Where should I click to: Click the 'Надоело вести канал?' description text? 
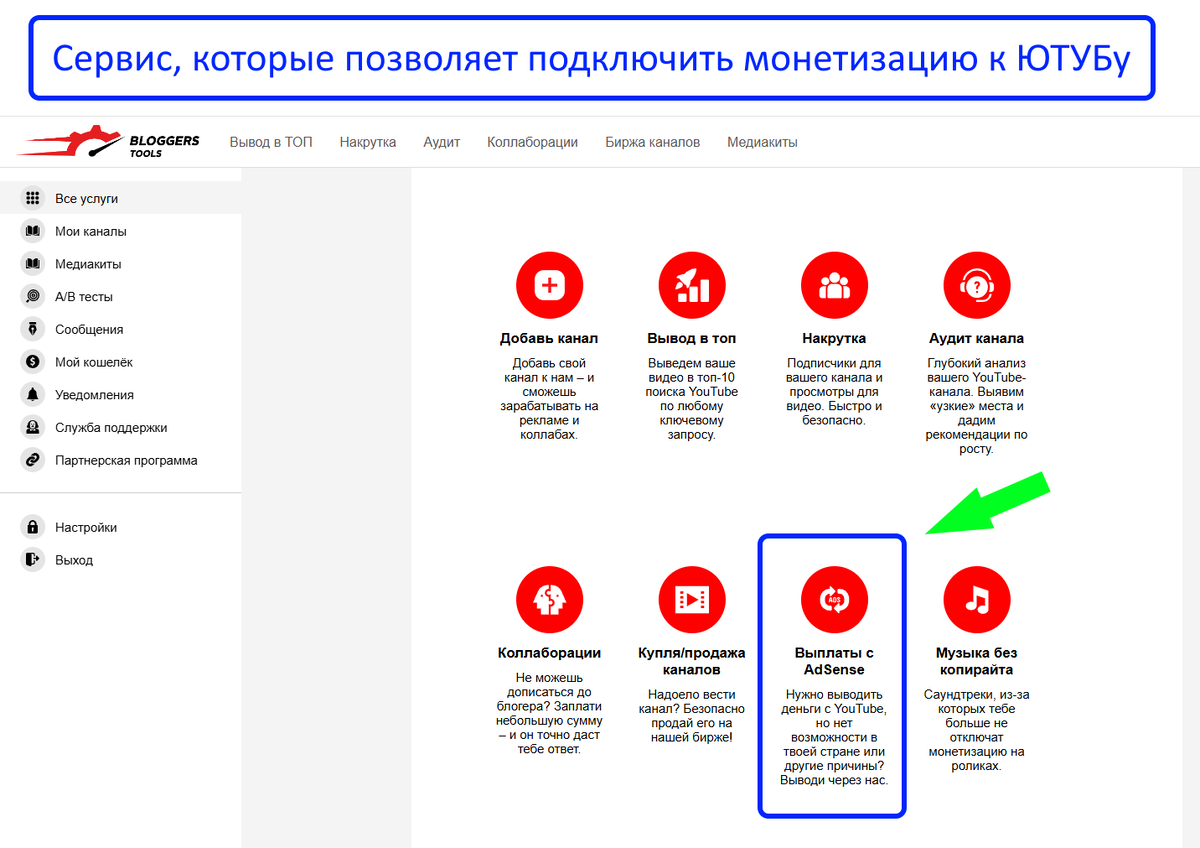pyautogui.click(x=692, y=716)
